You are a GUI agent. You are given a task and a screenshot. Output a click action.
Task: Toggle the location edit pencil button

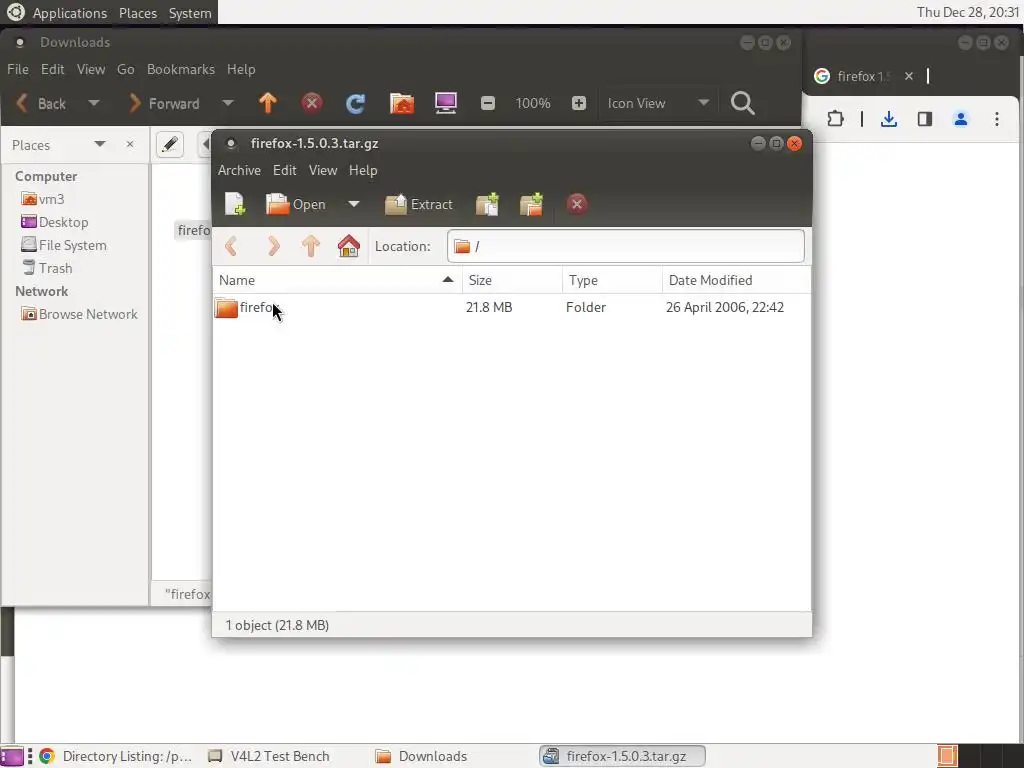pyautogui.click(x=170, y=144)
